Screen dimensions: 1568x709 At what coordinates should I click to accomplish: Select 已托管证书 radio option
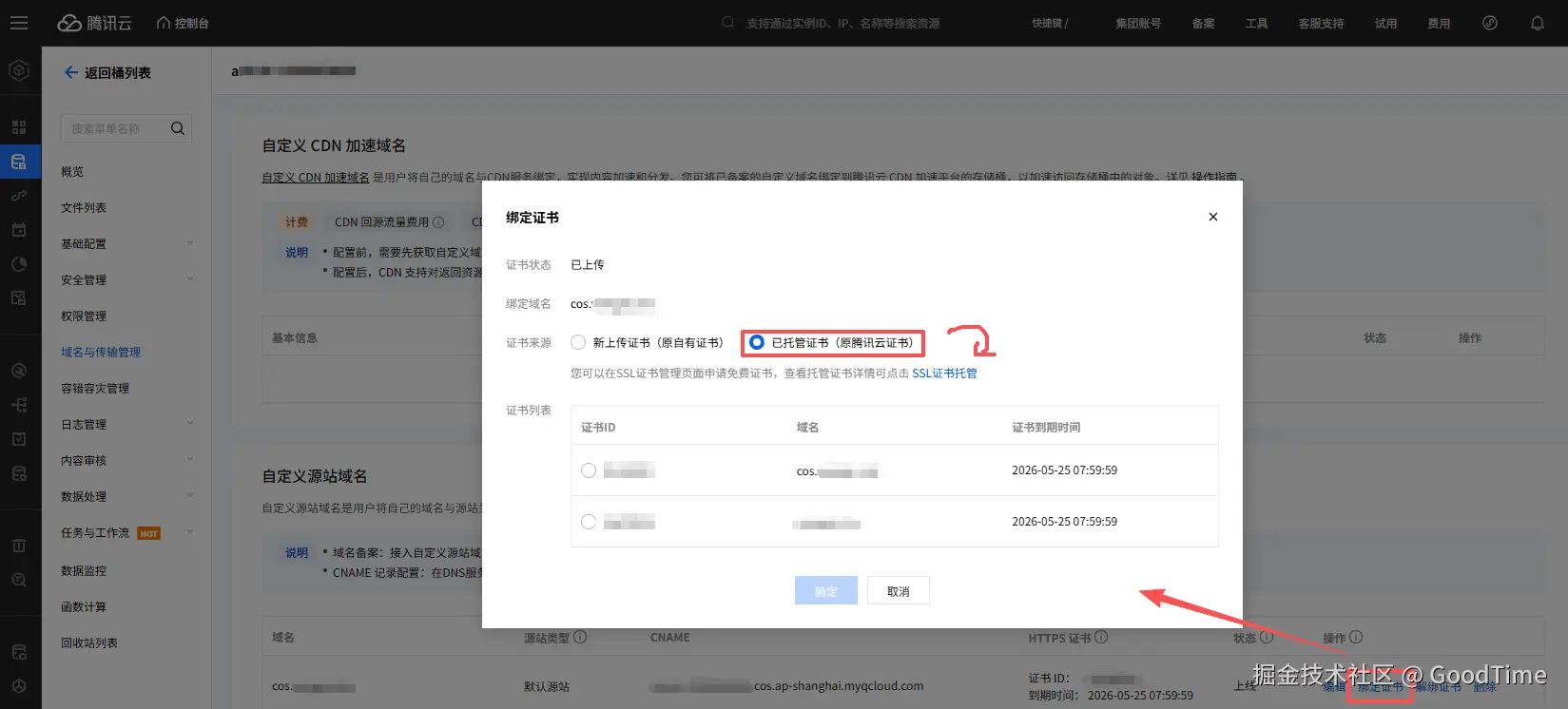[757, 342]
